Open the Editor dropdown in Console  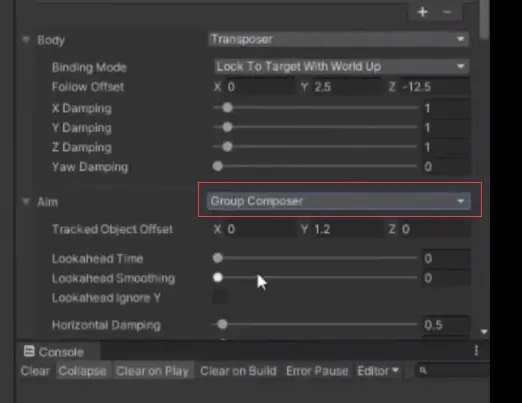tap(378, 371)
